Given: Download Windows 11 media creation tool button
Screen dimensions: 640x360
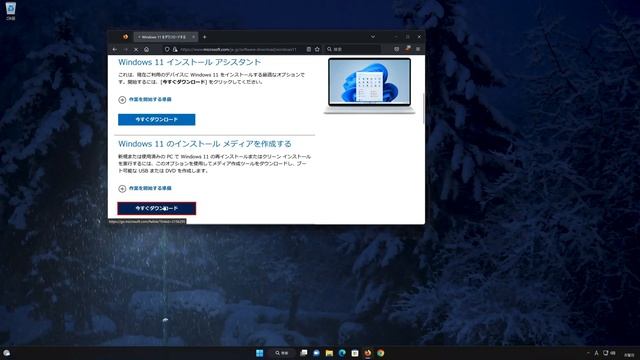Looking at the screenshot, I should [157, 209].
